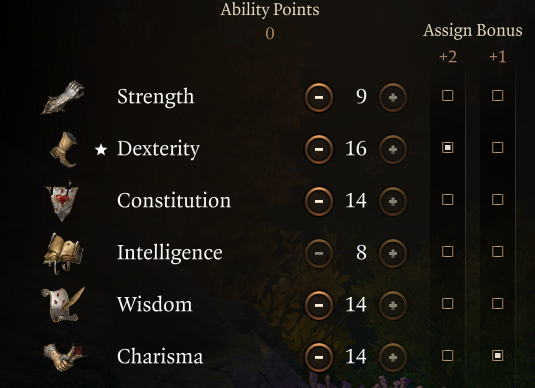Decrease Strength with the minus button
This screenshot has width=535, height=388.
(319, 98)
